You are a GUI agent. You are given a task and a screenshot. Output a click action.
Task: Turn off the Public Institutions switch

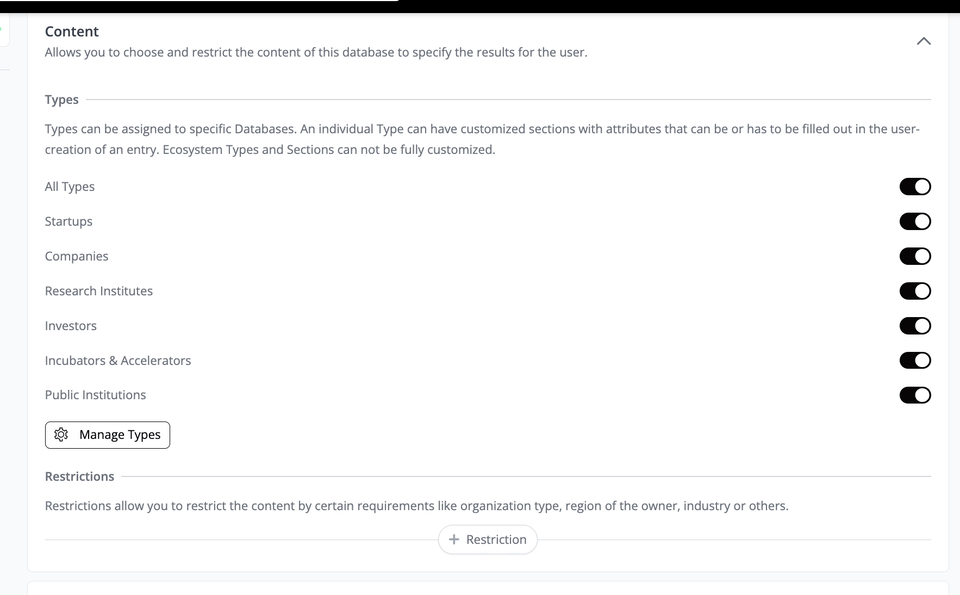pos(915,395)
